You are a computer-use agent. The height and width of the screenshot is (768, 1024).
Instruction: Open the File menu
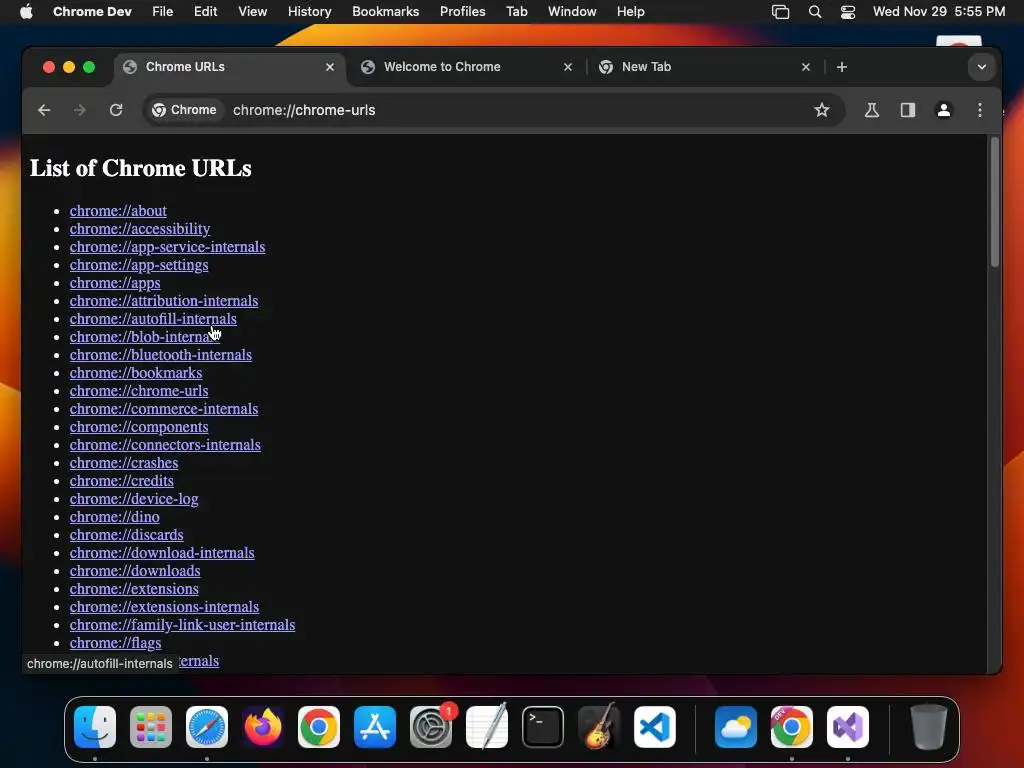(x=163, y=12)
